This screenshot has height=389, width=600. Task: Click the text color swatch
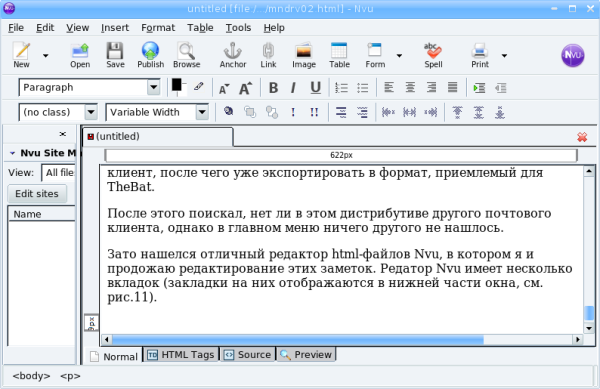point(177,85)
